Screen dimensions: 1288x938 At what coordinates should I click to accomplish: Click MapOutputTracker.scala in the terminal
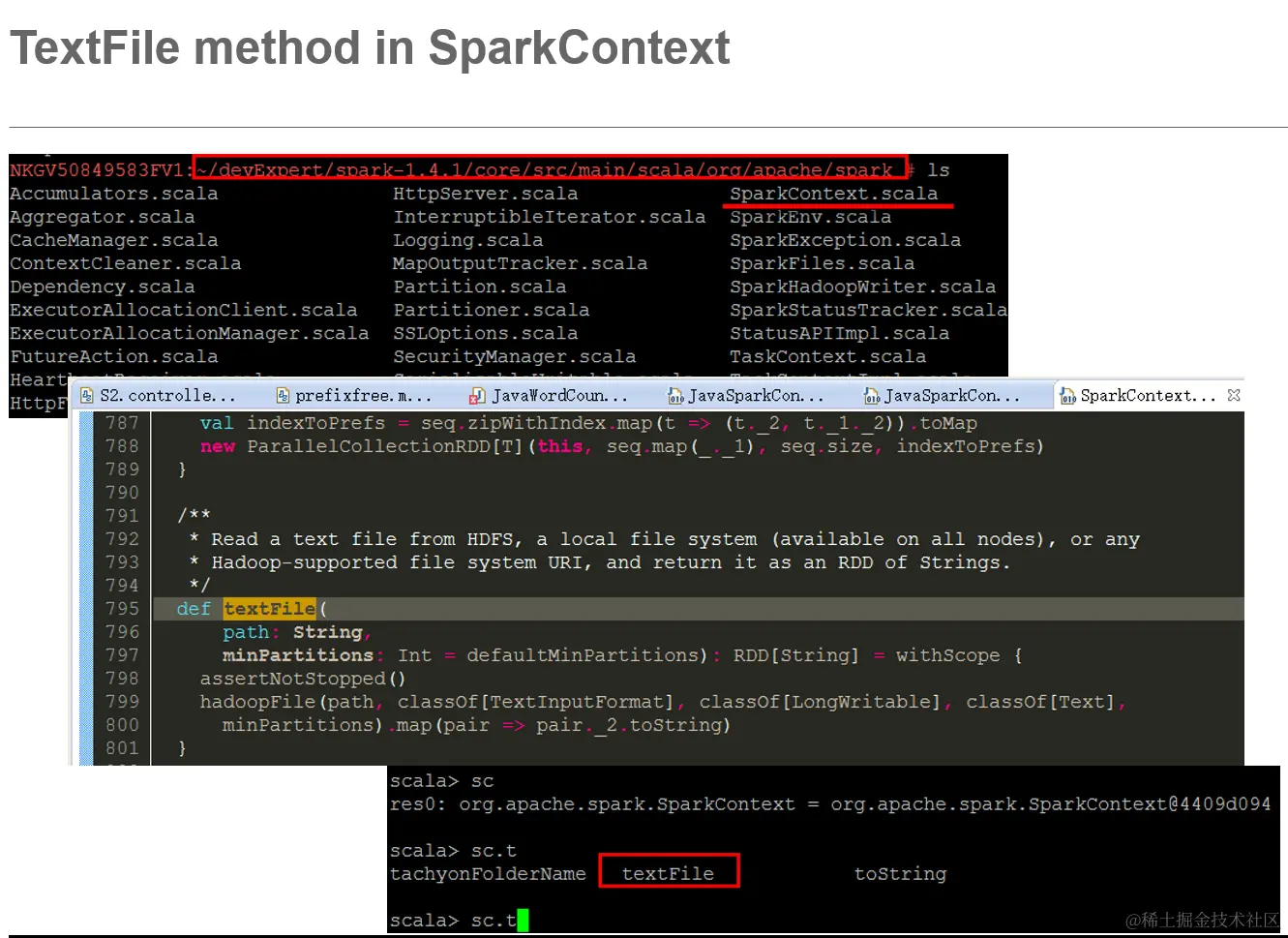pos(521,263)
